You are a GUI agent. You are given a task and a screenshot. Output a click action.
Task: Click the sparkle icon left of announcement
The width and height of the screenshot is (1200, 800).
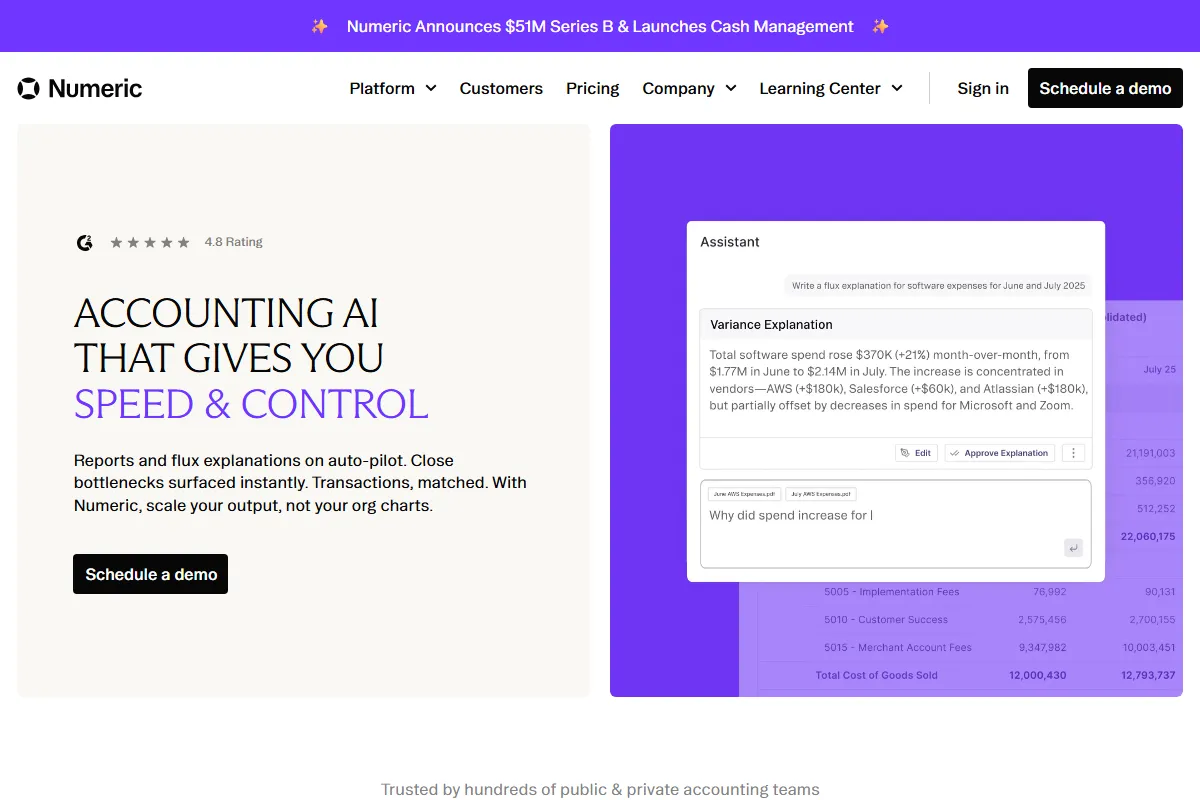coord(320,26)
